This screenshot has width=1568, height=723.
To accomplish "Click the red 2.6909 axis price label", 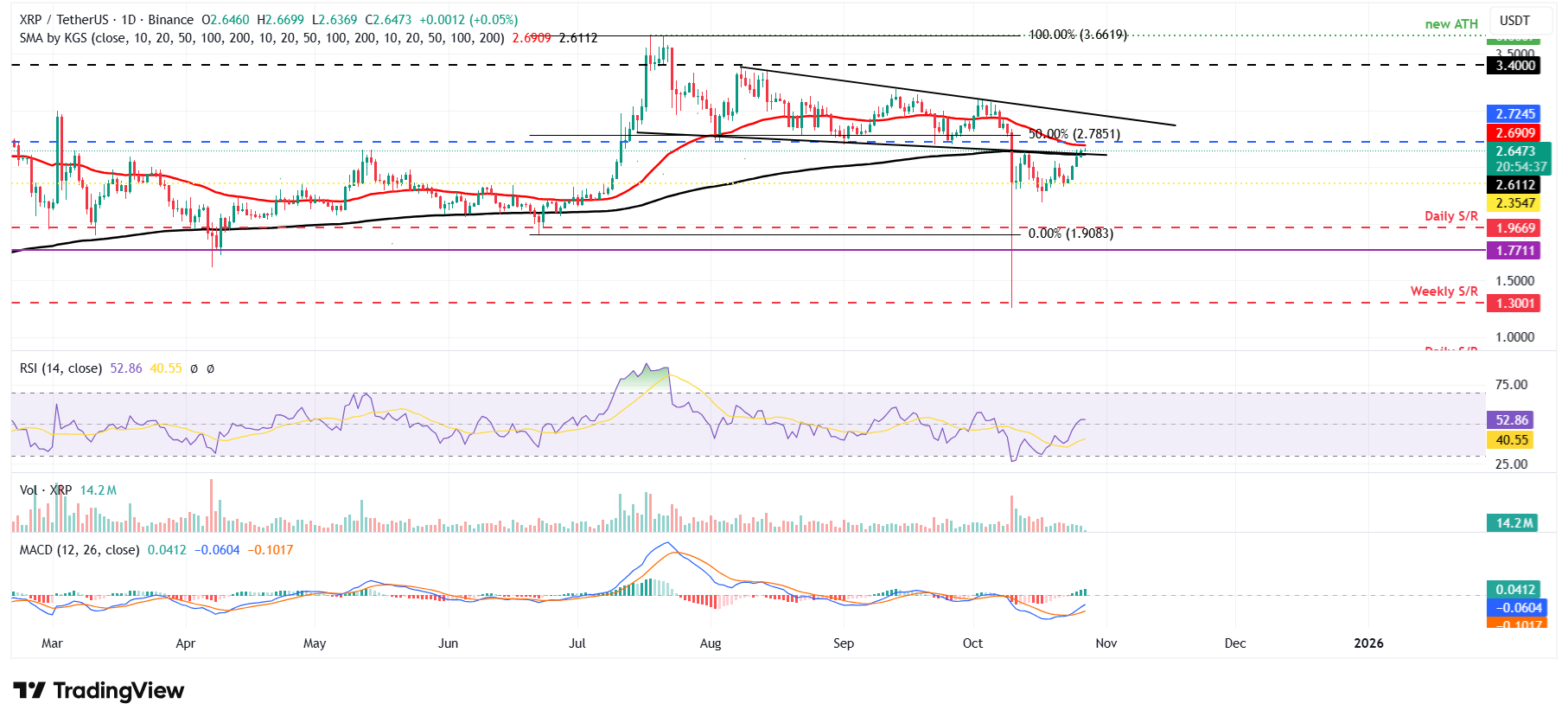I will tap(1514, 133).
